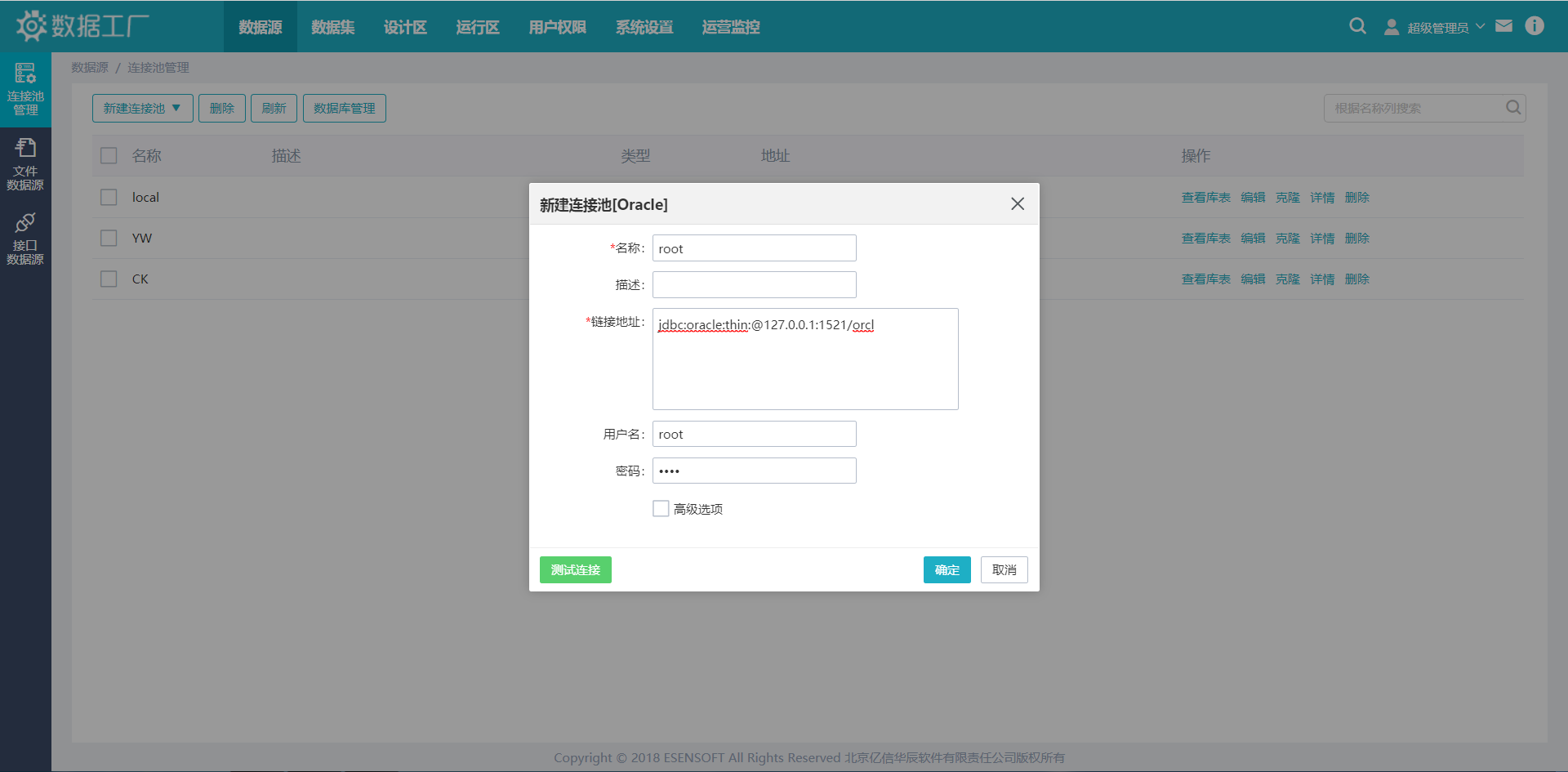Screen dimensions: 1568x772
Task: Click 详情 link in local row
Action: [1322, 197]
